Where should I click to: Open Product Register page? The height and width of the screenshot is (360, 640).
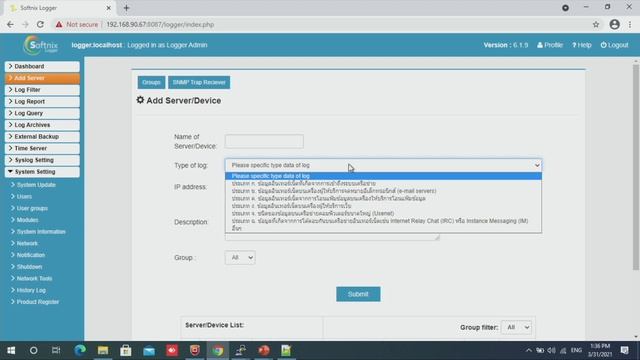[x=38, y=302]
